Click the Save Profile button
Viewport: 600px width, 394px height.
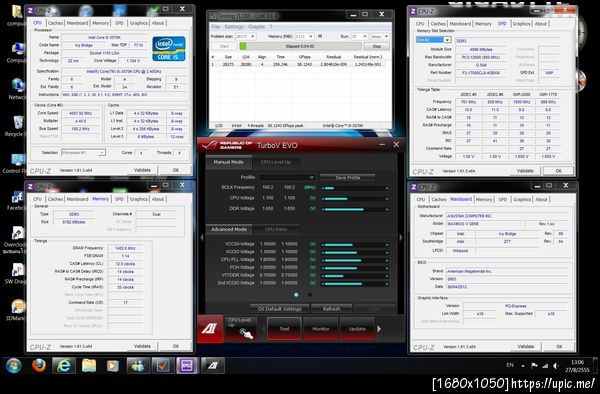coord(347,177)
